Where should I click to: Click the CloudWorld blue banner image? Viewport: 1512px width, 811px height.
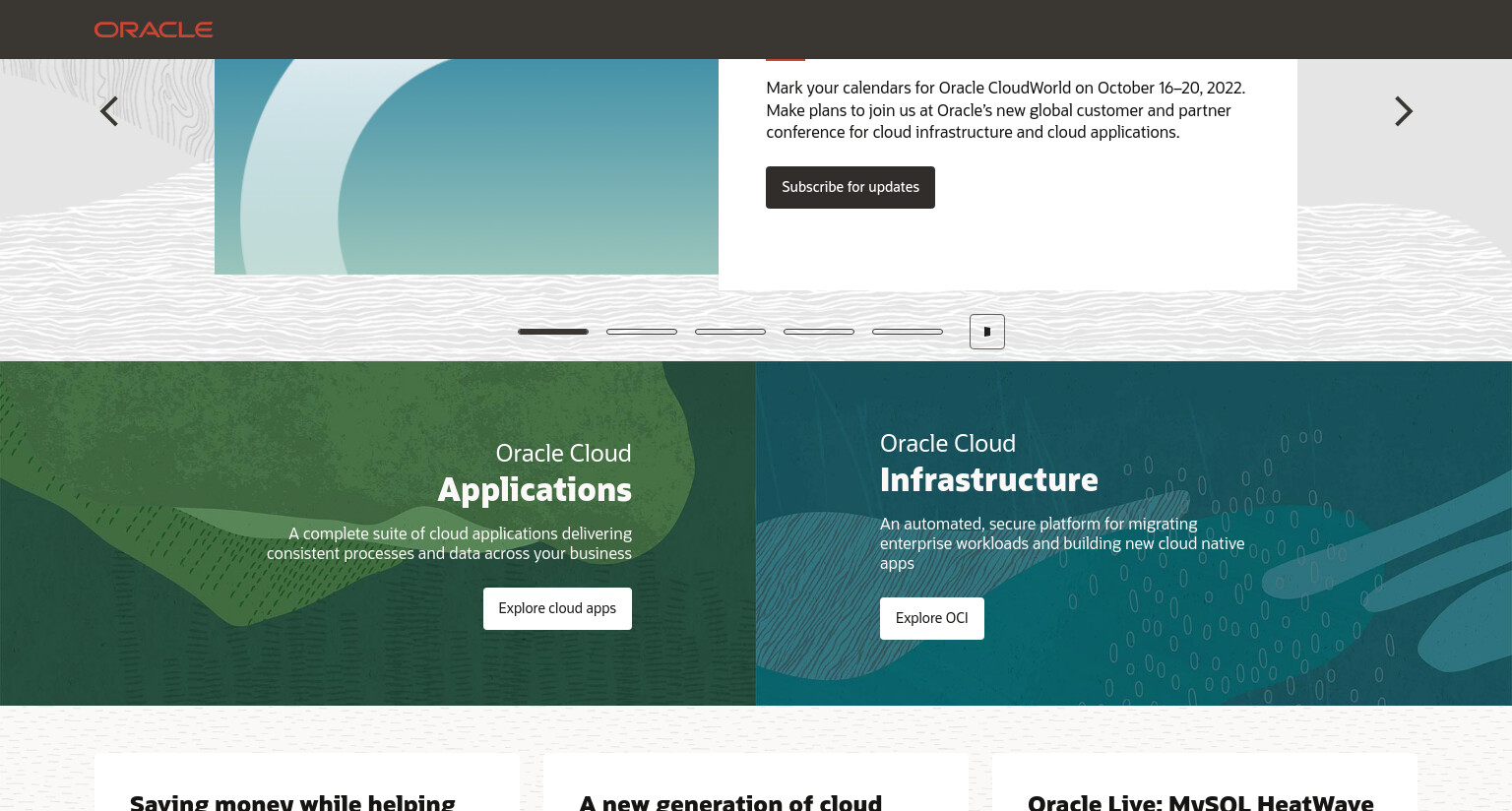467,166
